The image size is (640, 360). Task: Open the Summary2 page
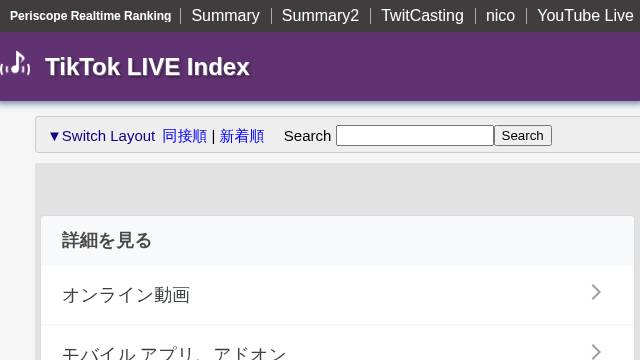[320, 16]
